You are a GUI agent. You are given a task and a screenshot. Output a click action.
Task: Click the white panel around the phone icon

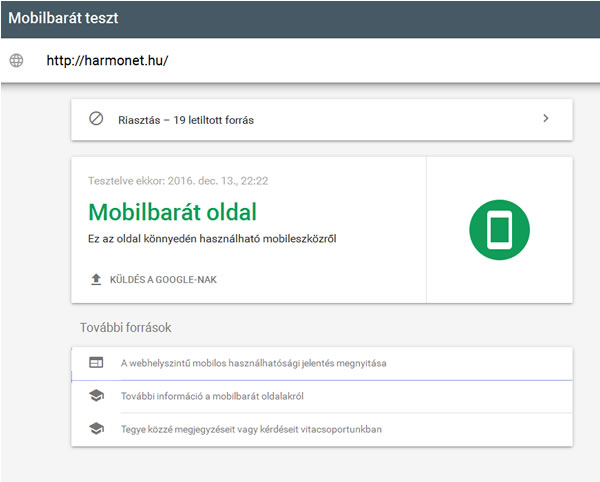pyautogui.click(x=500, y=230)
